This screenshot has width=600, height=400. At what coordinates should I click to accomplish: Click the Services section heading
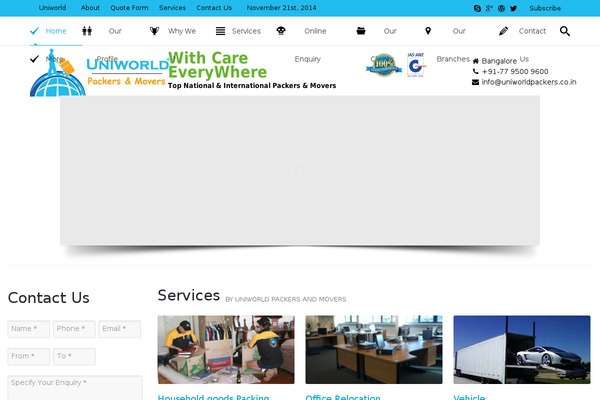(x=189, y=295)
